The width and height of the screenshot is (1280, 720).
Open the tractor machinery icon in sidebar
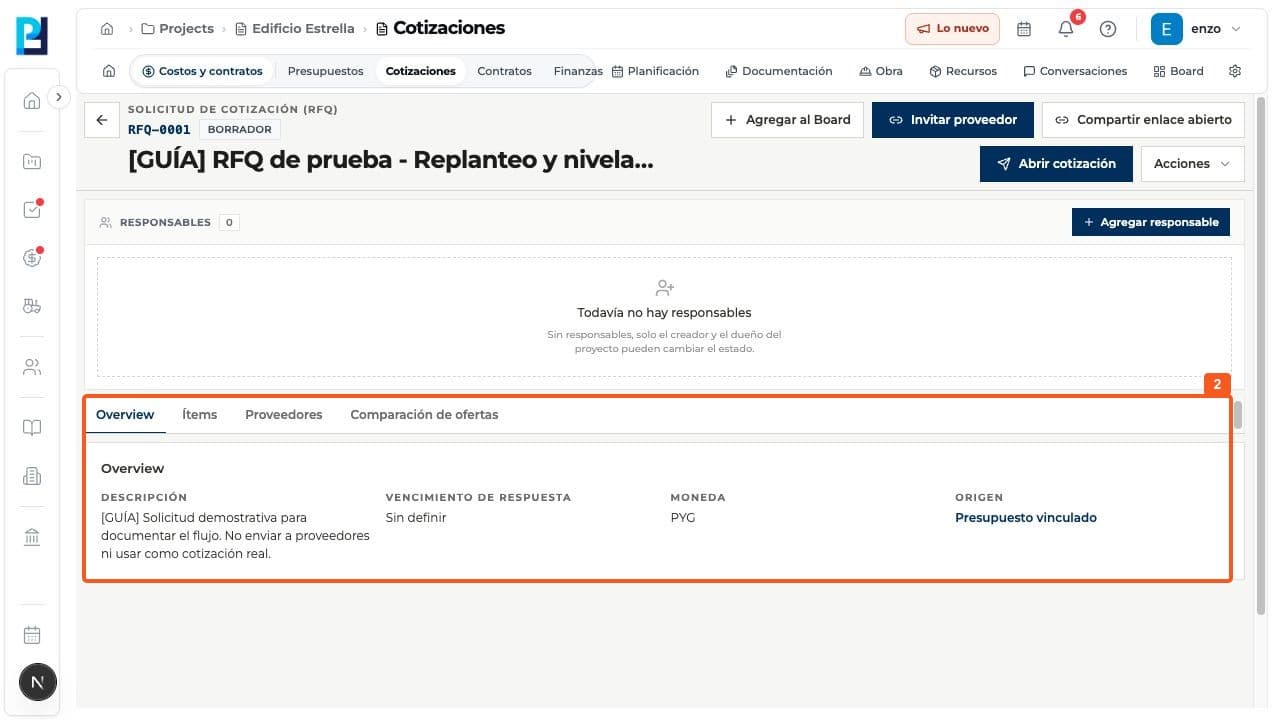(32, 307)
